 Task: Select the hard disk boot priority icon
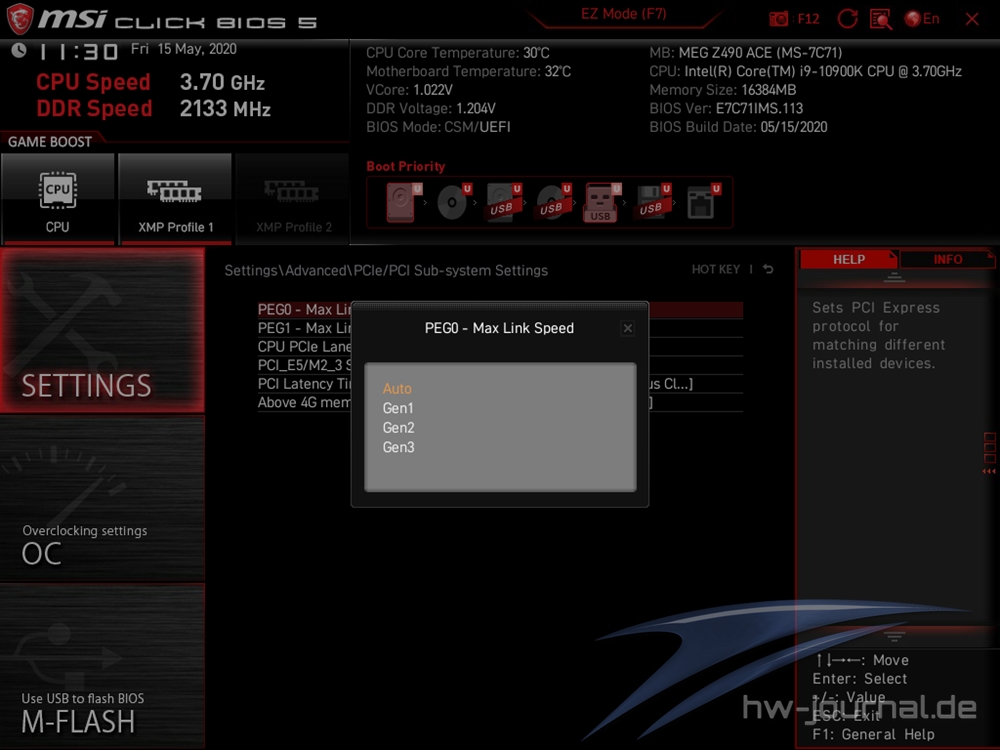point(402,202)
